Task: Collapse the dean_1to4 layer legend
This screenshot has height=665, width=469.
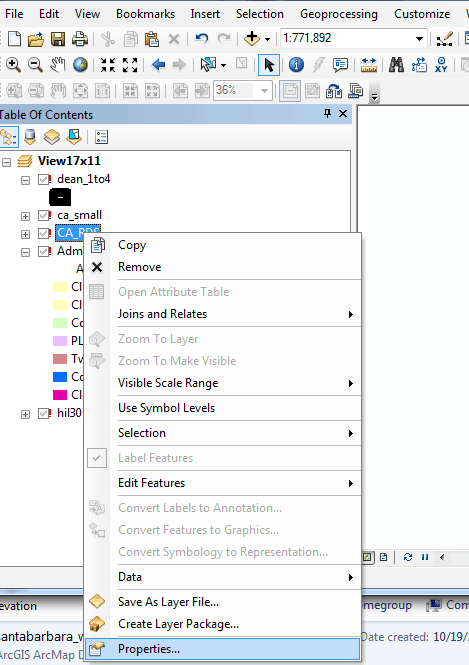Action: click(x=25, y=180)
